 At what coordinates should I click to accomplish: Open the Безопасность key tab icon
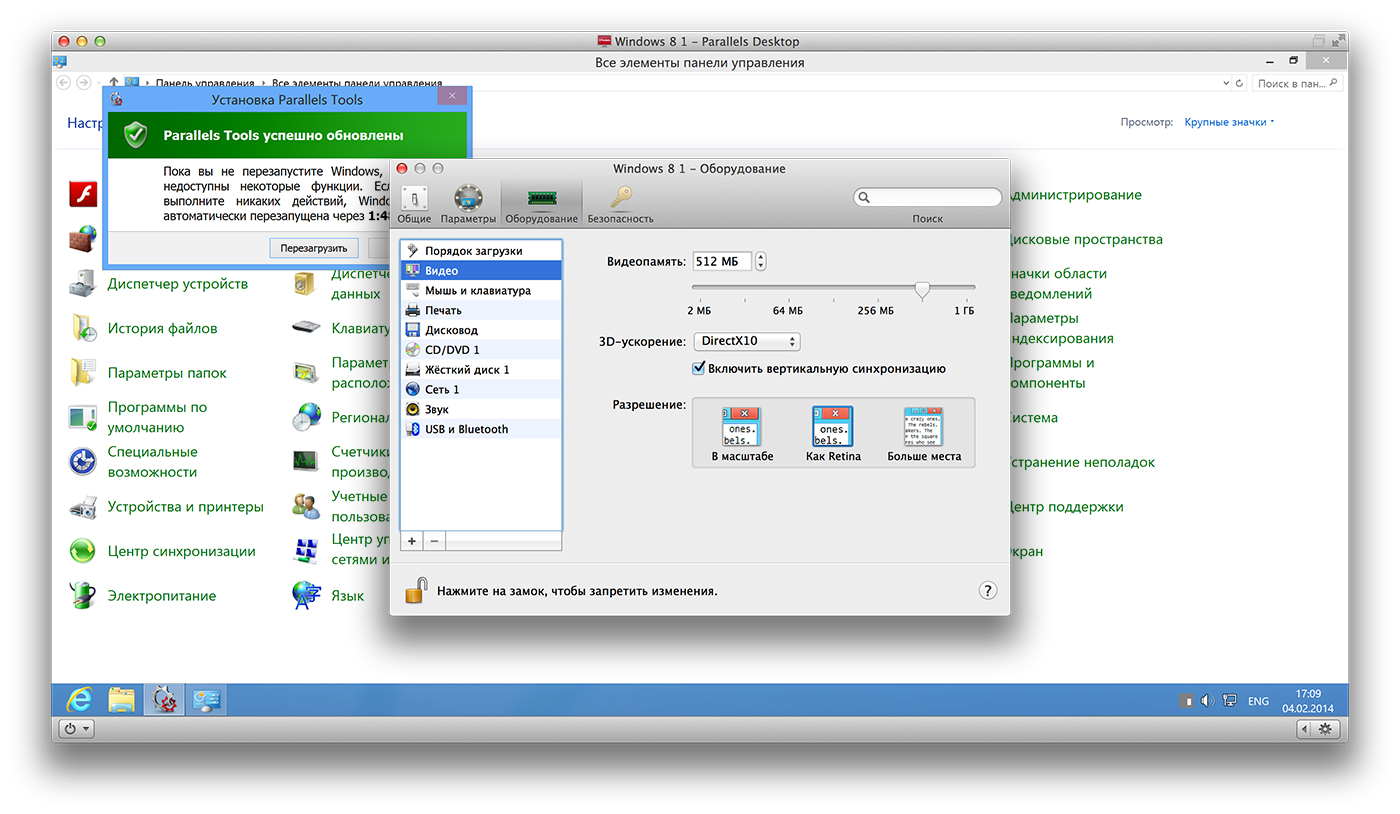(x=621, y=198)
